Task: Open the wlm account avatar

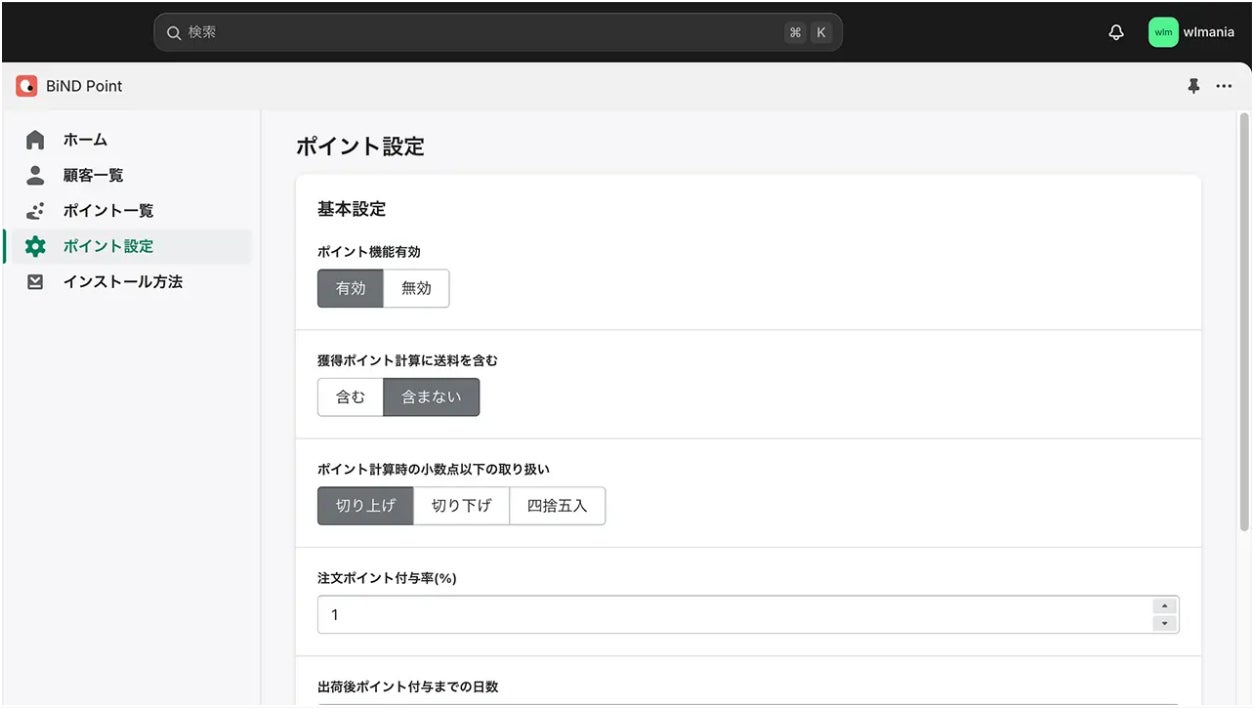Action: point(1163,32)
